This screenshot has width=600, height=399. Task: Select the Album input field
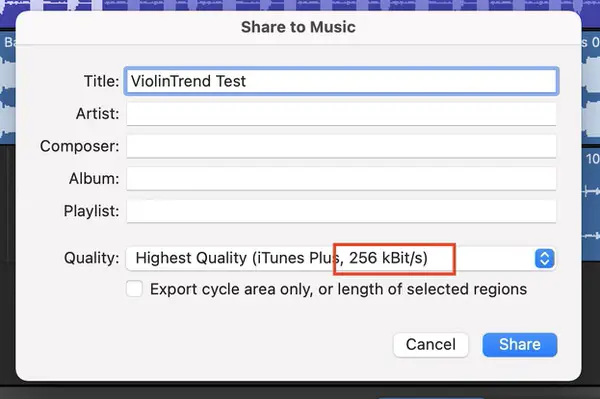tap(341, 179)
